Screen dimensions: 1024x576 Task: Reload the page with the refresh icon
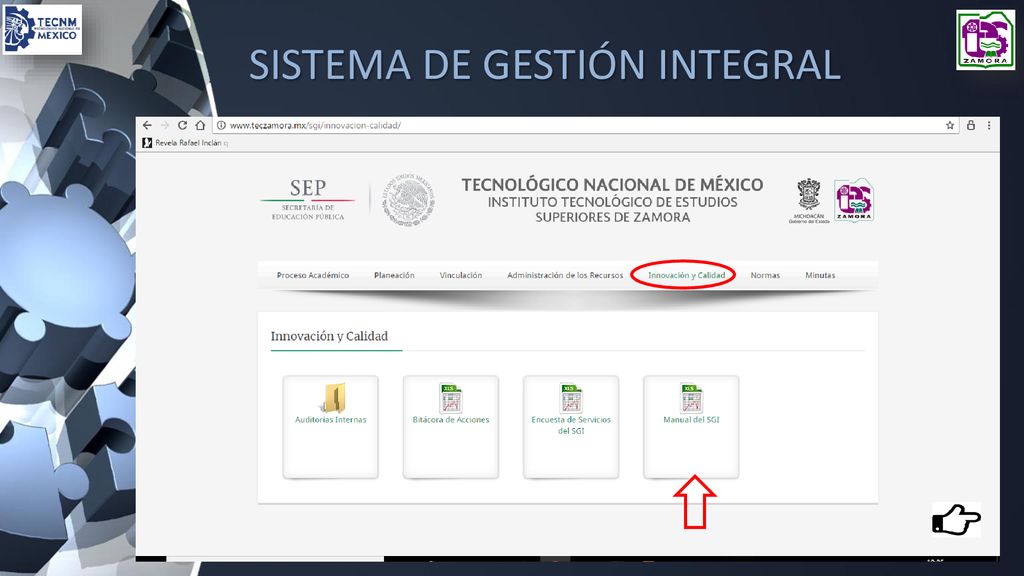(182, 125)
